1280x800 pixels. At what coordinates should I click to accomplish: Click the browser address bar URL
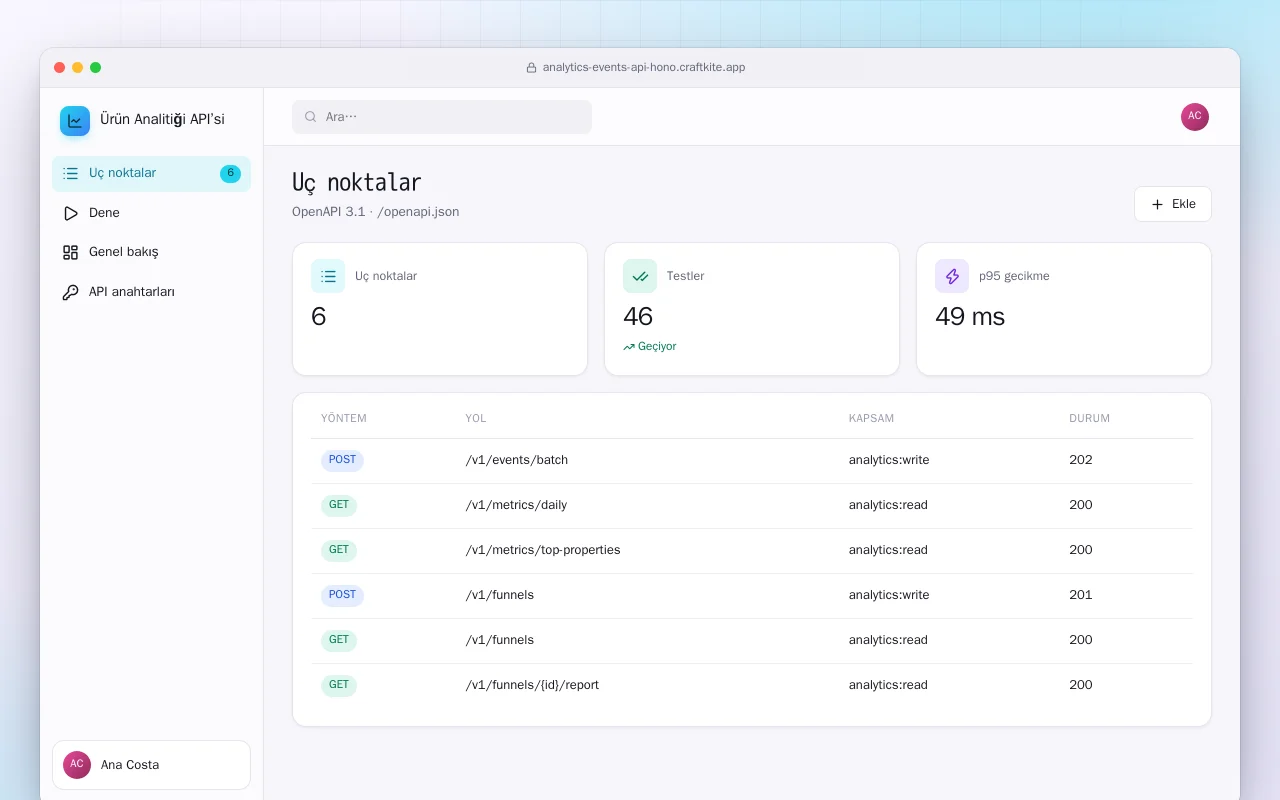643,68
